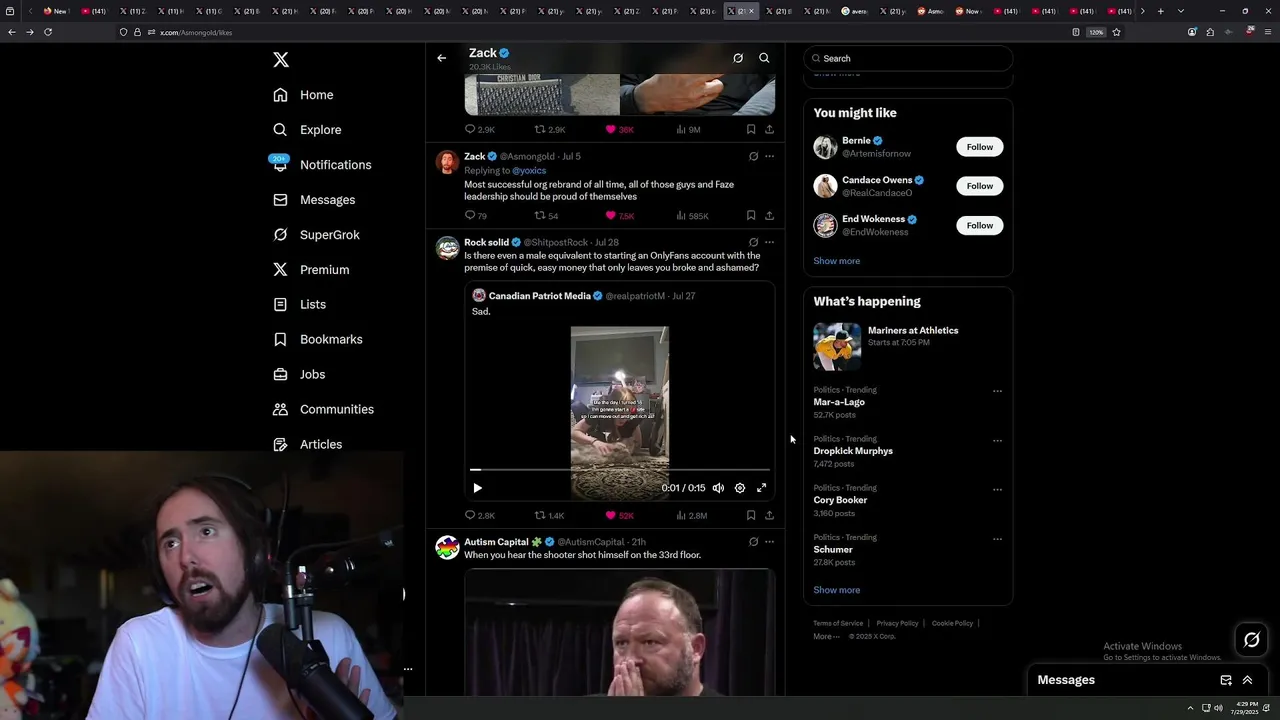
Task: Click the profile search magnifier icon
Action: point(764,58)
